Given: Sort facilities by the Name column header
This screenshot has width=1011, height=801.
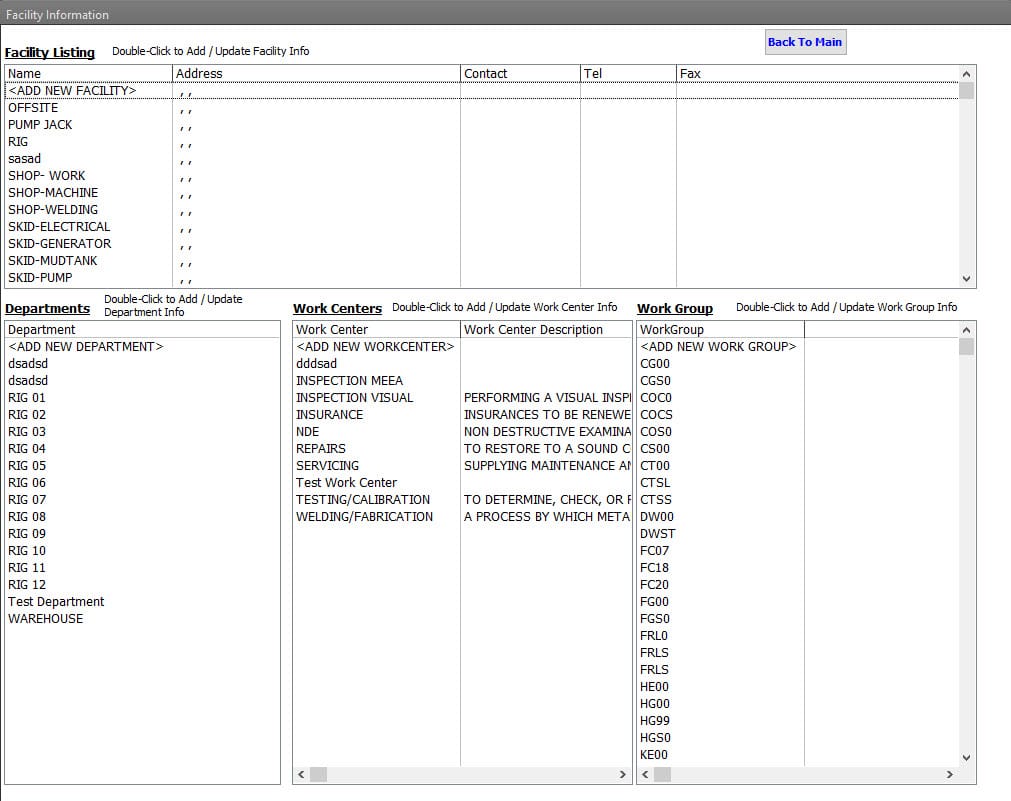Looking at the screenshot, I should 89,74.
